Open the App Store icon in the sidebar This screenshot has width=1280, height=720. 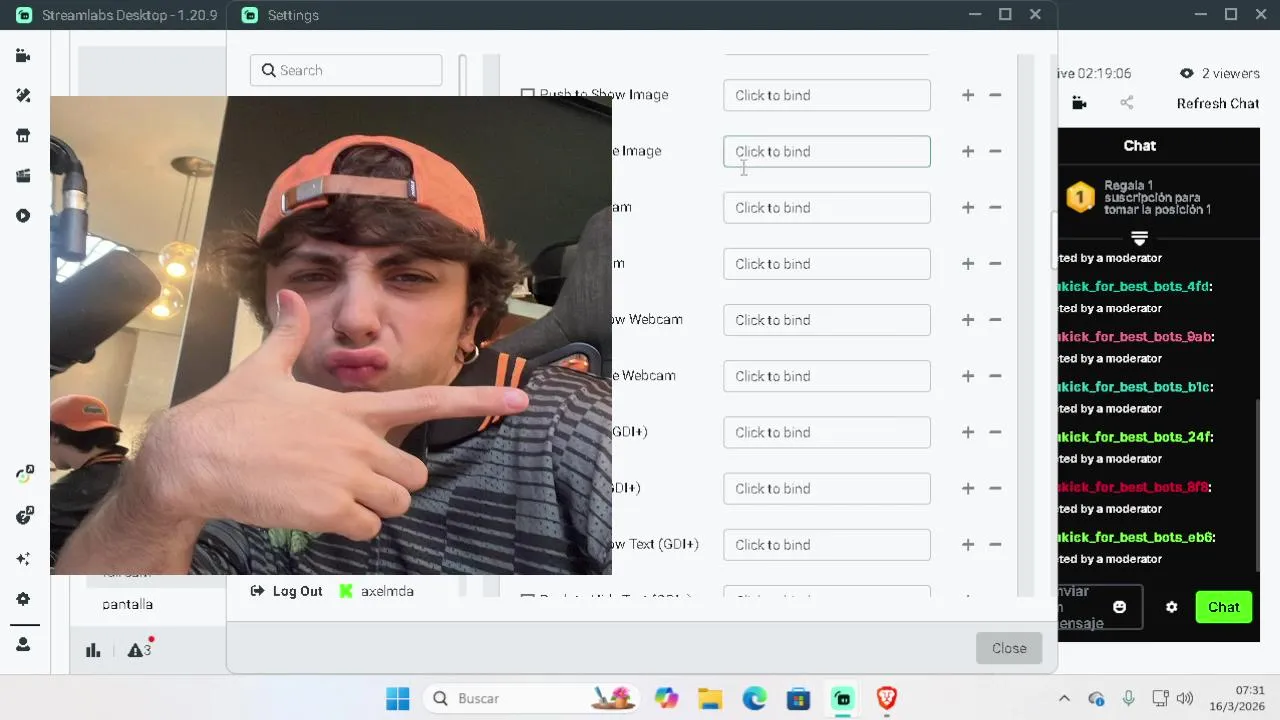(x=23, y=136)
